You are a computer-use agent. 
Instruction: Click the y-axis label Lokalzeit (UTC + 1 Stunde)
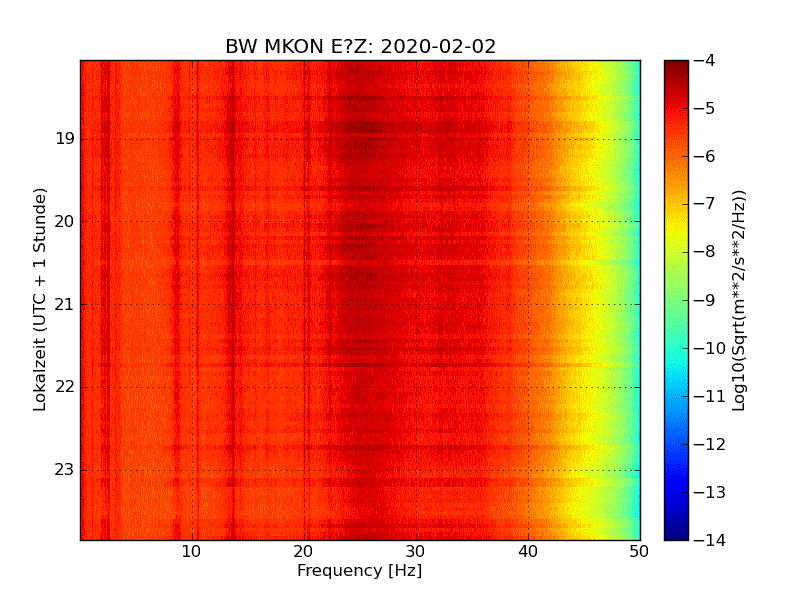pyautogui.click(x=40, y=300)
